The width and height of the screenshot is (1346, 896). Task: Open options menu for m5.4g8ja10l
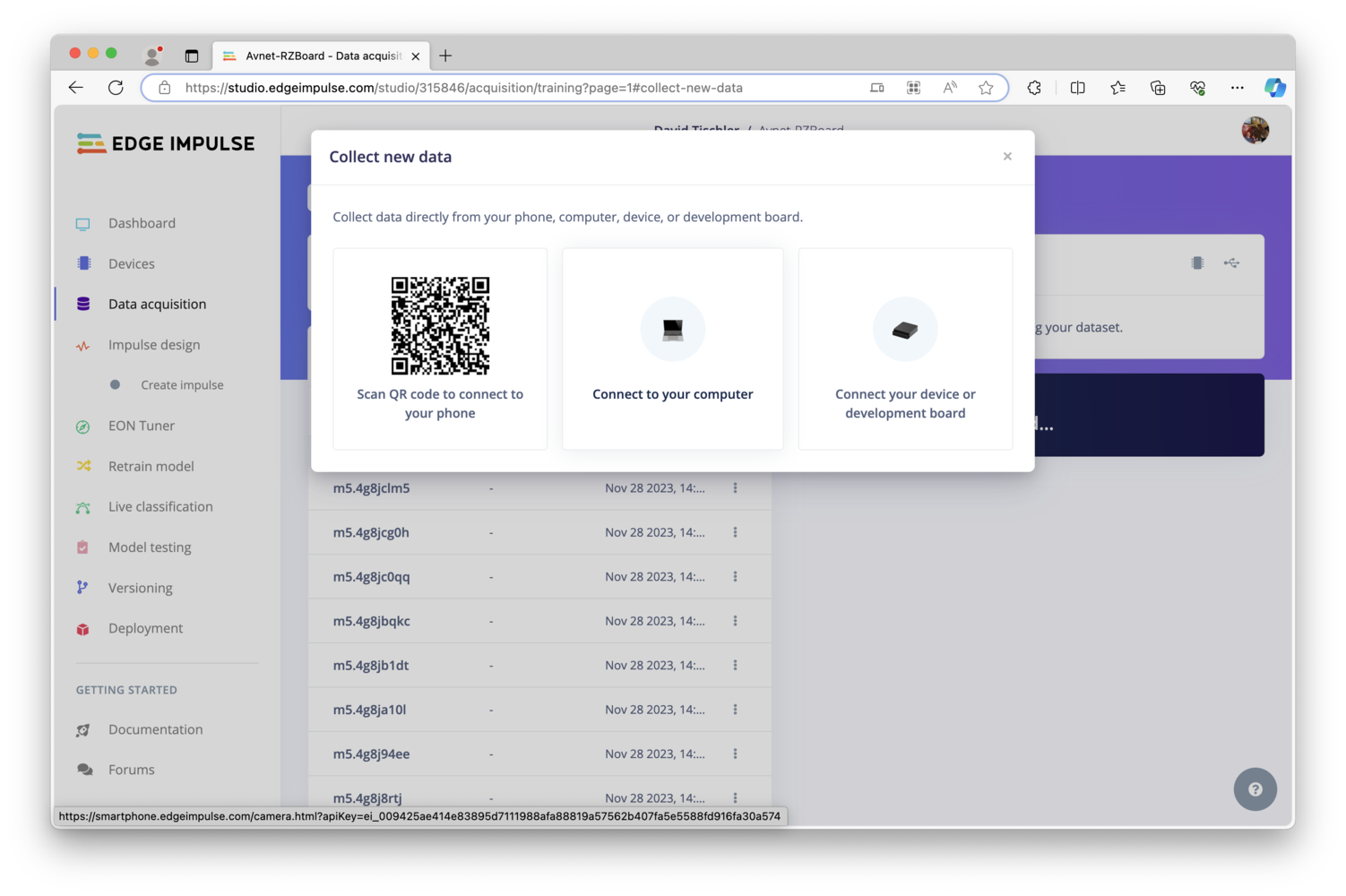pos(735,710)
